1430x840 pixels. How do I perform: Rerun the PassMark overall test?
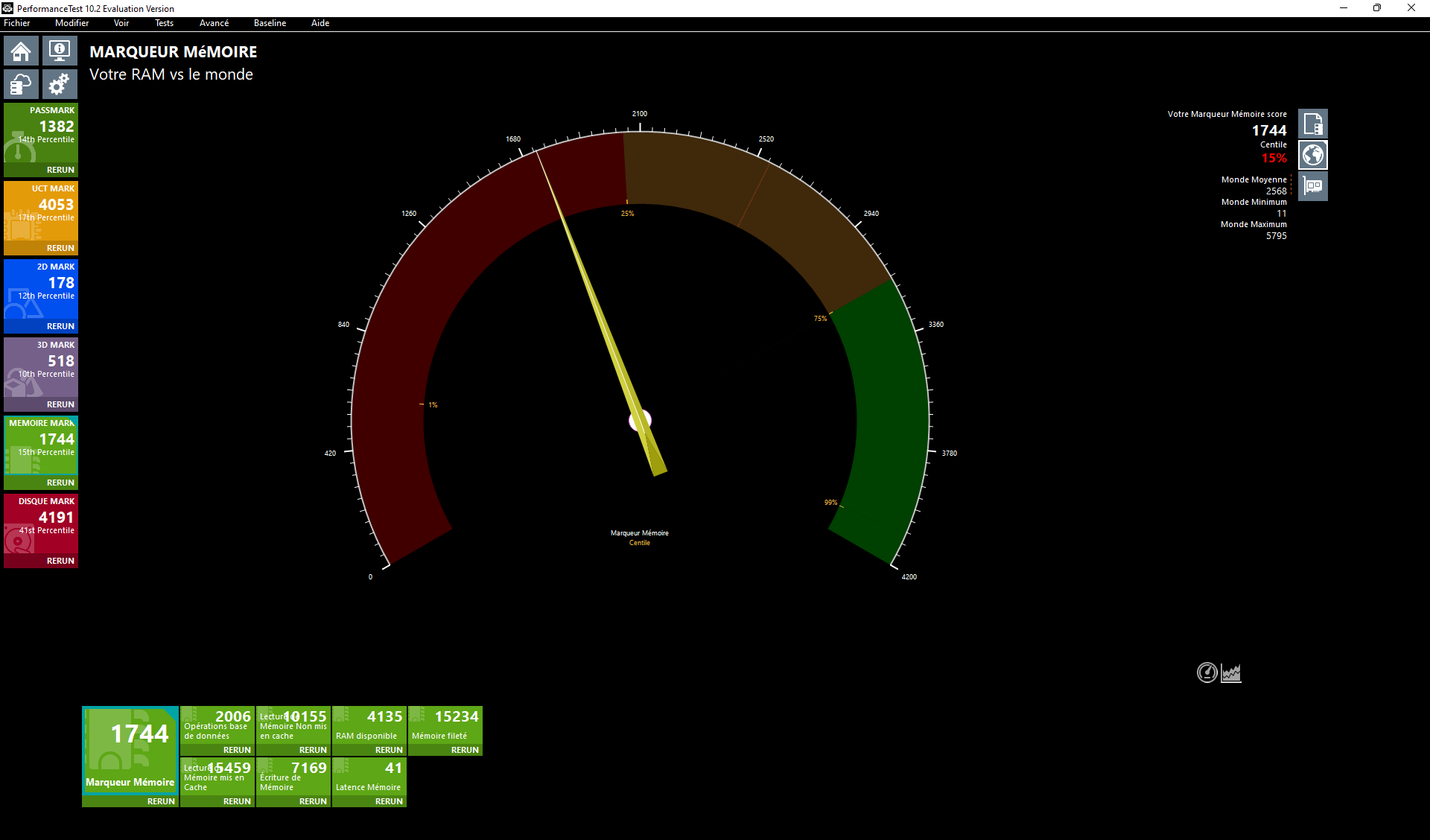coord(60,170)
